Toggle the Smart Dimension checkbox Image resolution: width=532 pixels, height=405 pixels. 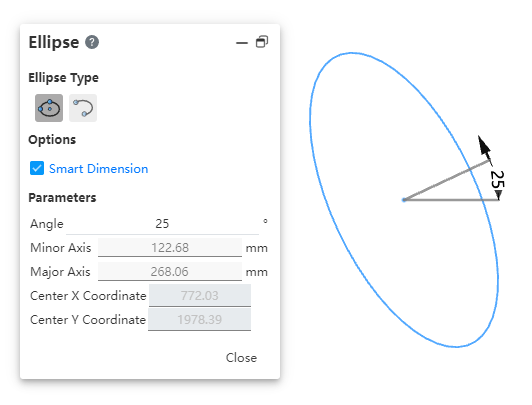pyautogui.click(x=37, y=168)
